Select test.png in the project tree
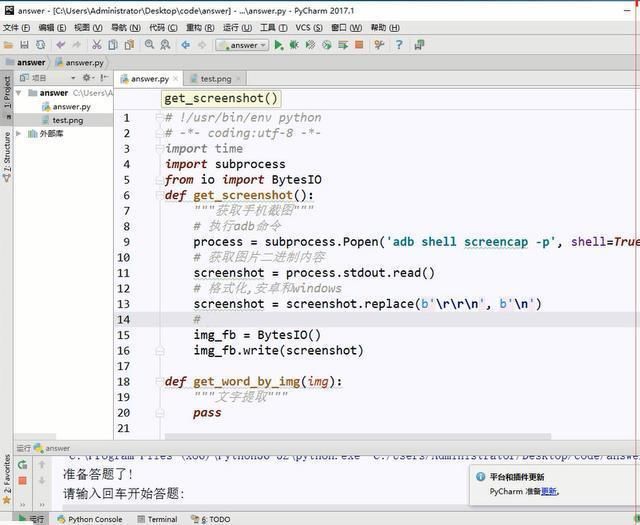The height and width of the screenshot is (525, 640). [62, 120]
